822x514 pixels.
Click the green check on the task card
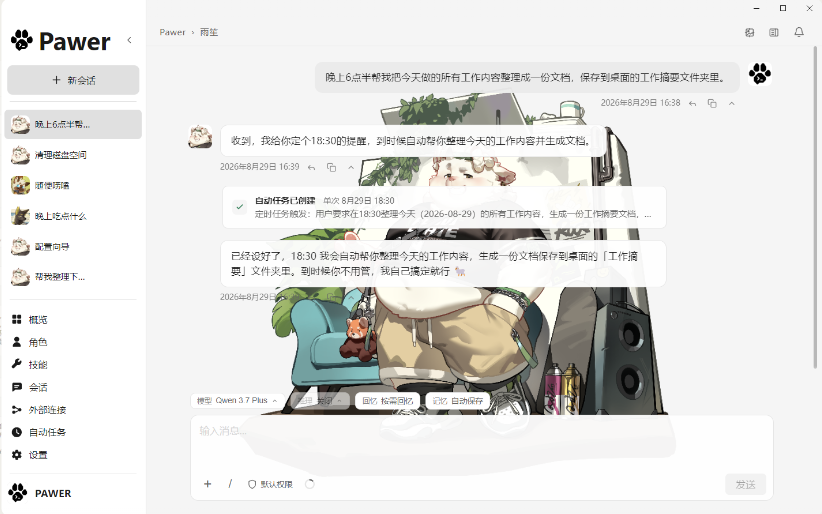click(x=240, y=207)
